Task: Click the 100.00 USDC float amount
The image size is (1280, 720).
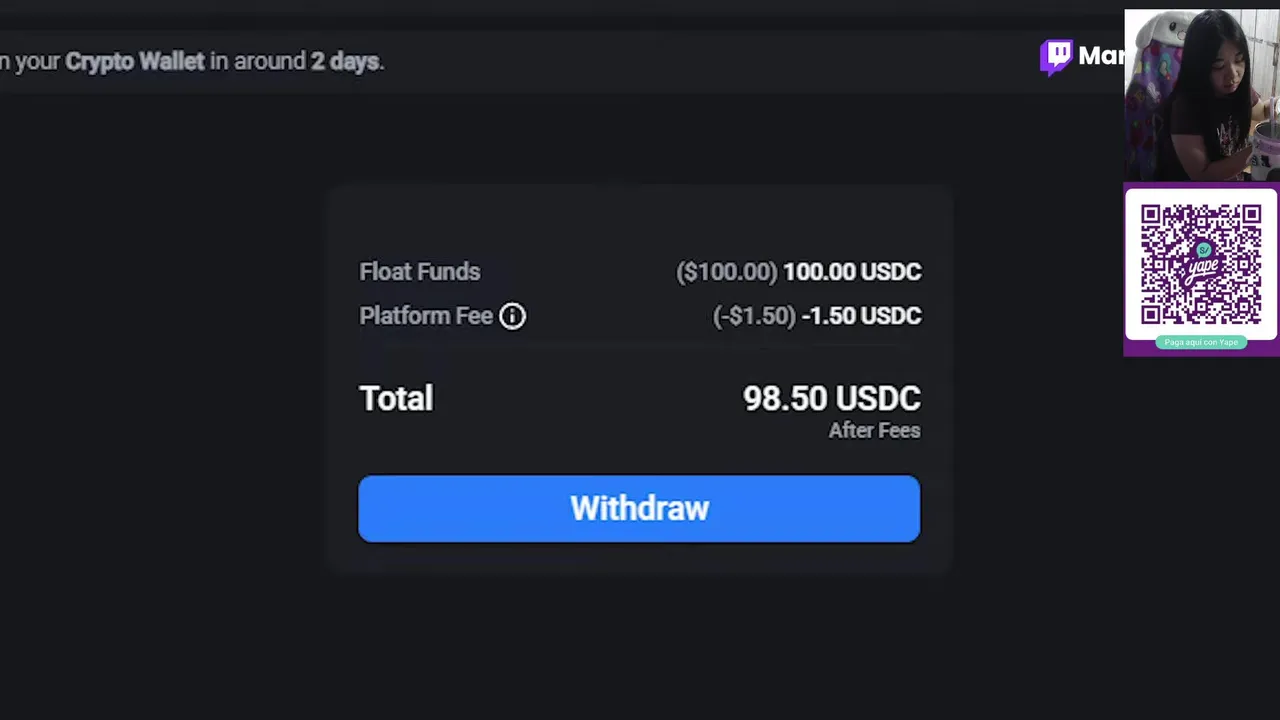Action: (x=851, y=272)
